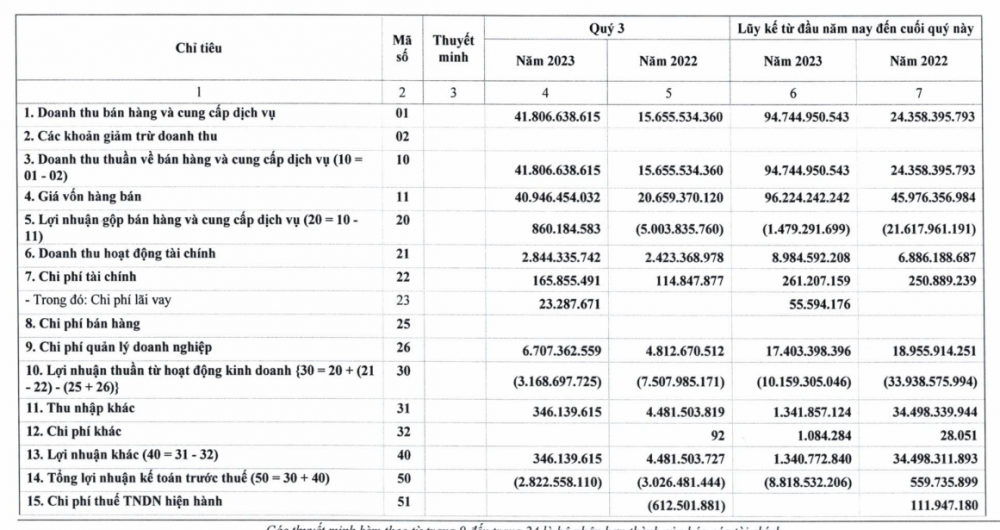Click the 'Chi phí khác' value 1.084.284
The width and height of the screenshot is (1000, 530).
click(820, 434)
